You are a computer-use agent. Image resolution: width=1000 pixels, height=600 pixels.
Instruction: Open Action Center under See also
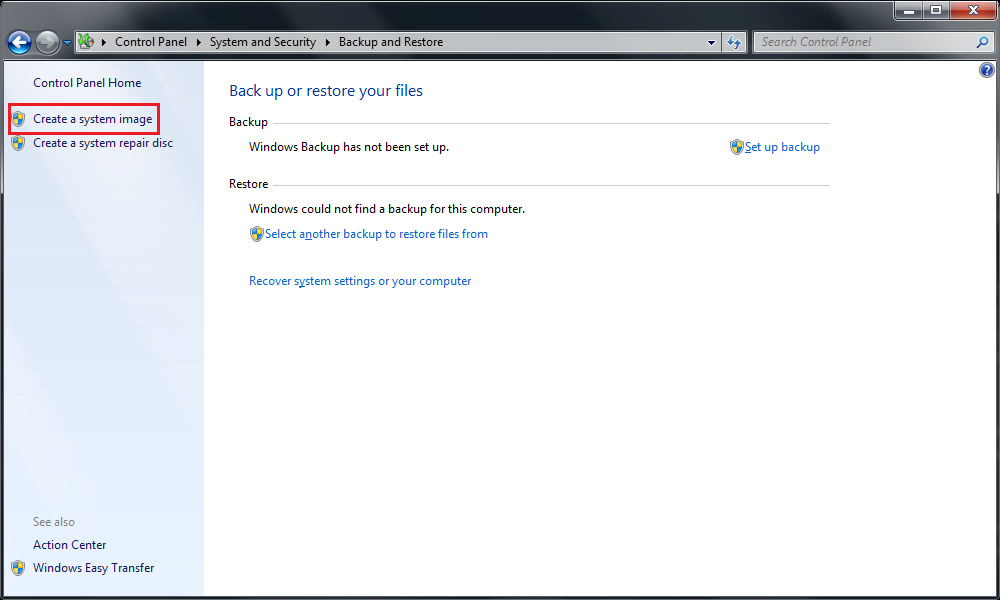[70, 545]
